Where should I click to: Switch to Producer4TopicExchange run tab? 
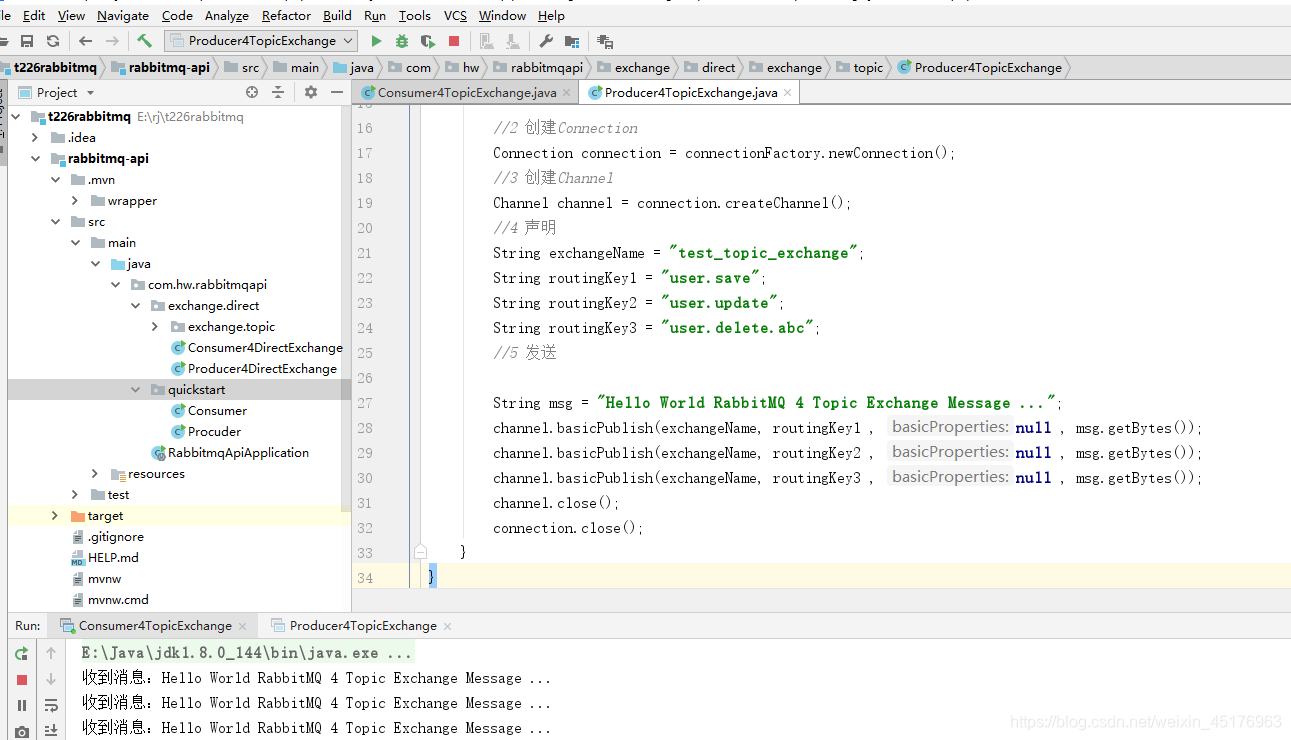363,625
